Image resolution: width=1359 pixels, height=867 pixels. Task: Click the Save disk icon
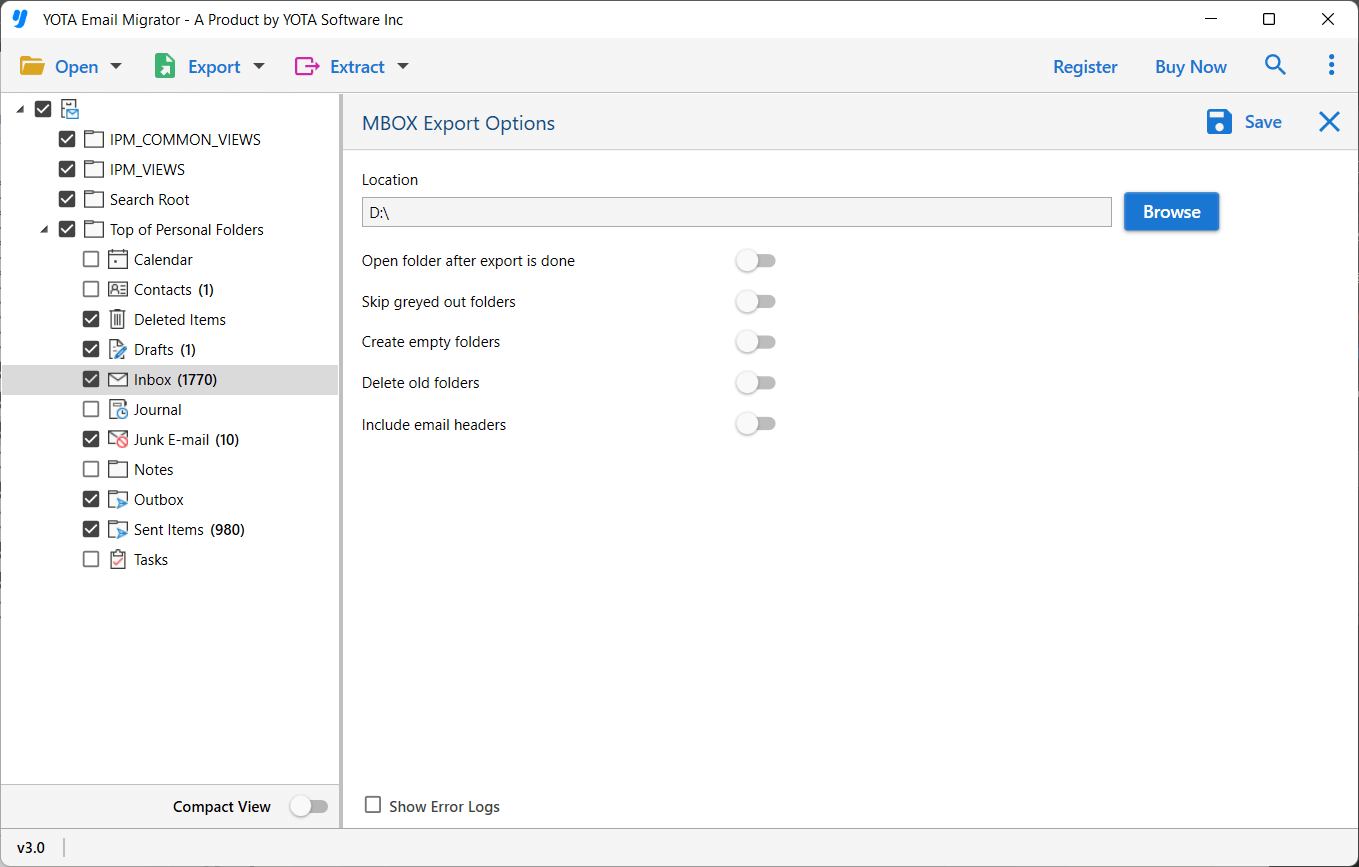pos(1219,121)
